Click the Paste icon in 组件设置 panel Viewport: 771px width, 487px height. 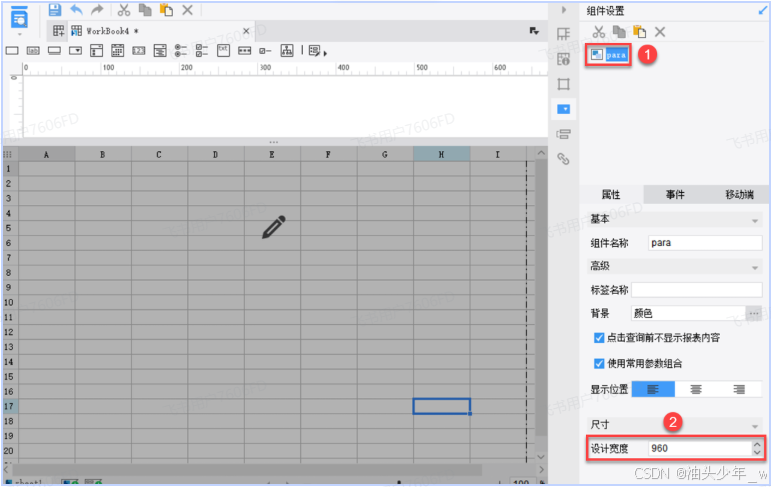[x=639, y=32]
